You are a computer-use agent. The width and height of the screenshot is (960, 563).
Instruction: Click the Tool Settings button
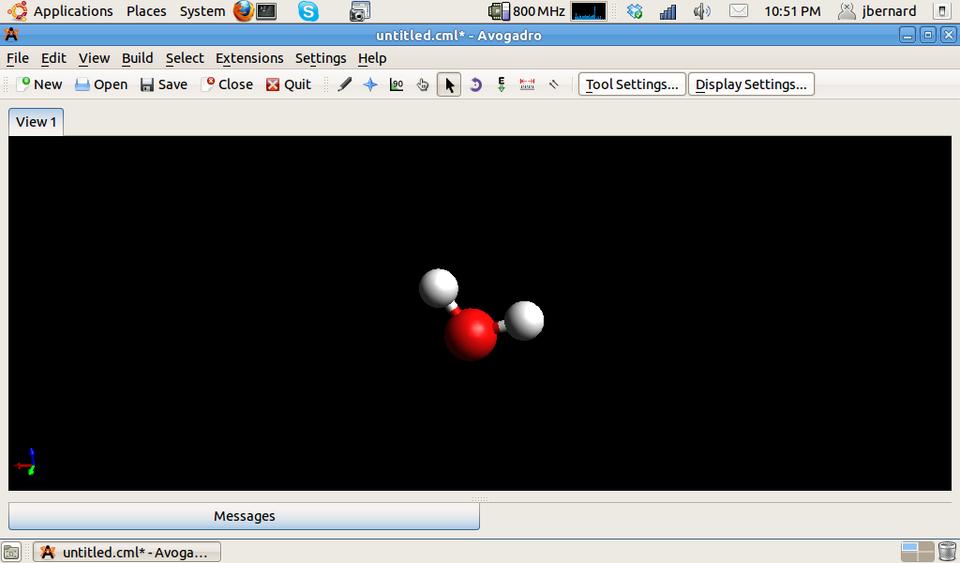pyautogui.click(x=632, y=85)
